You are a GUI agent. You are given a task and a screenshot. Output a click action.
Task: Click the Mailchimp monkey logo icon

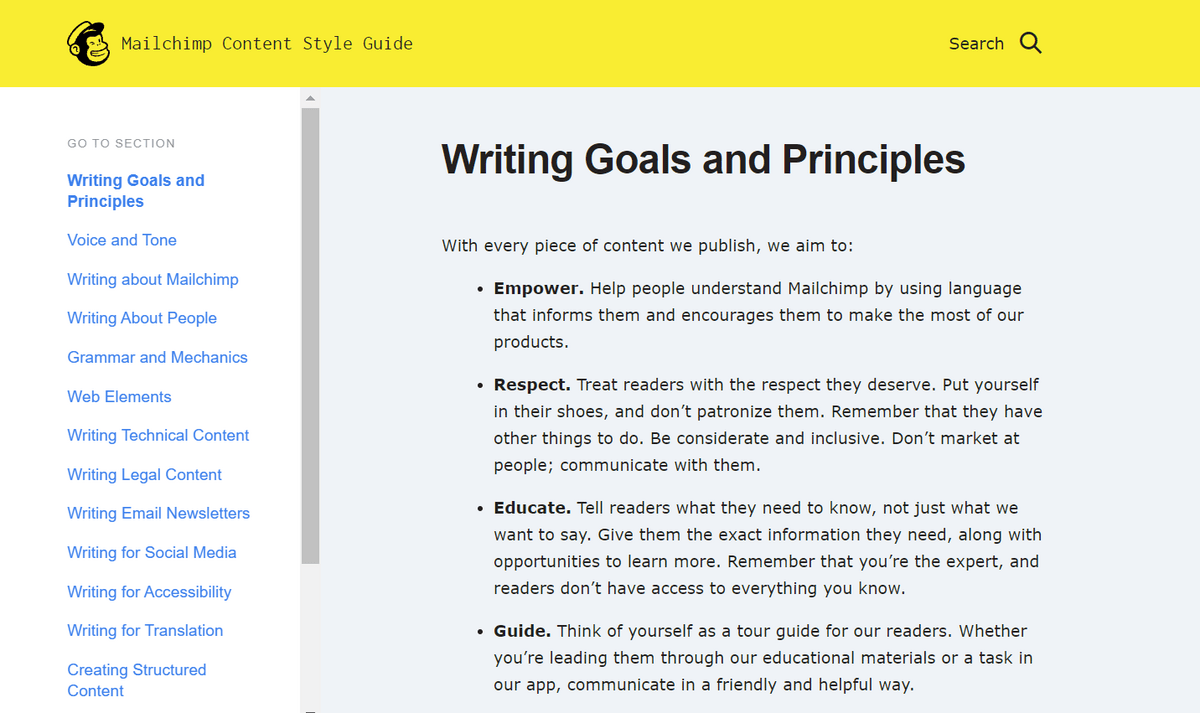89,44
